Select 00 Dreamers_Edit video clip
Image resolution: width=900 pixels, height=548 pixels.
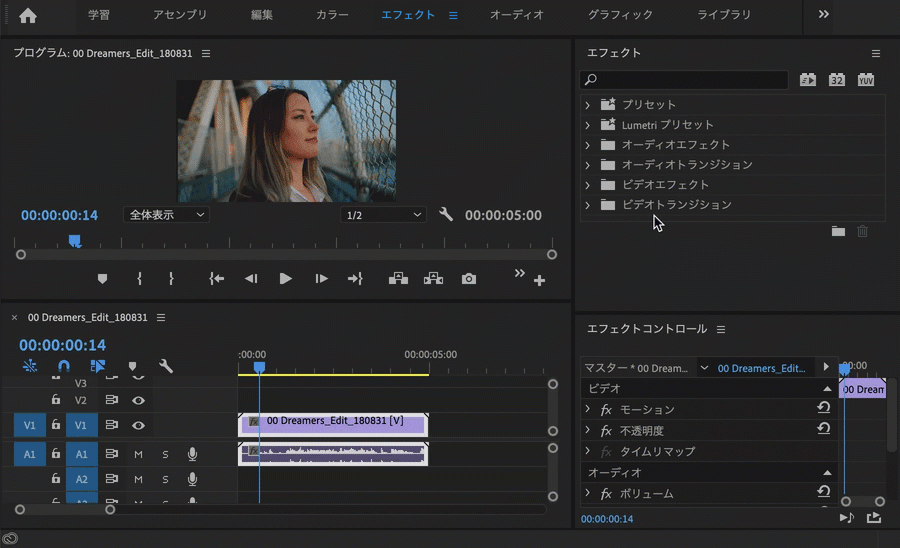pos(333,425)
